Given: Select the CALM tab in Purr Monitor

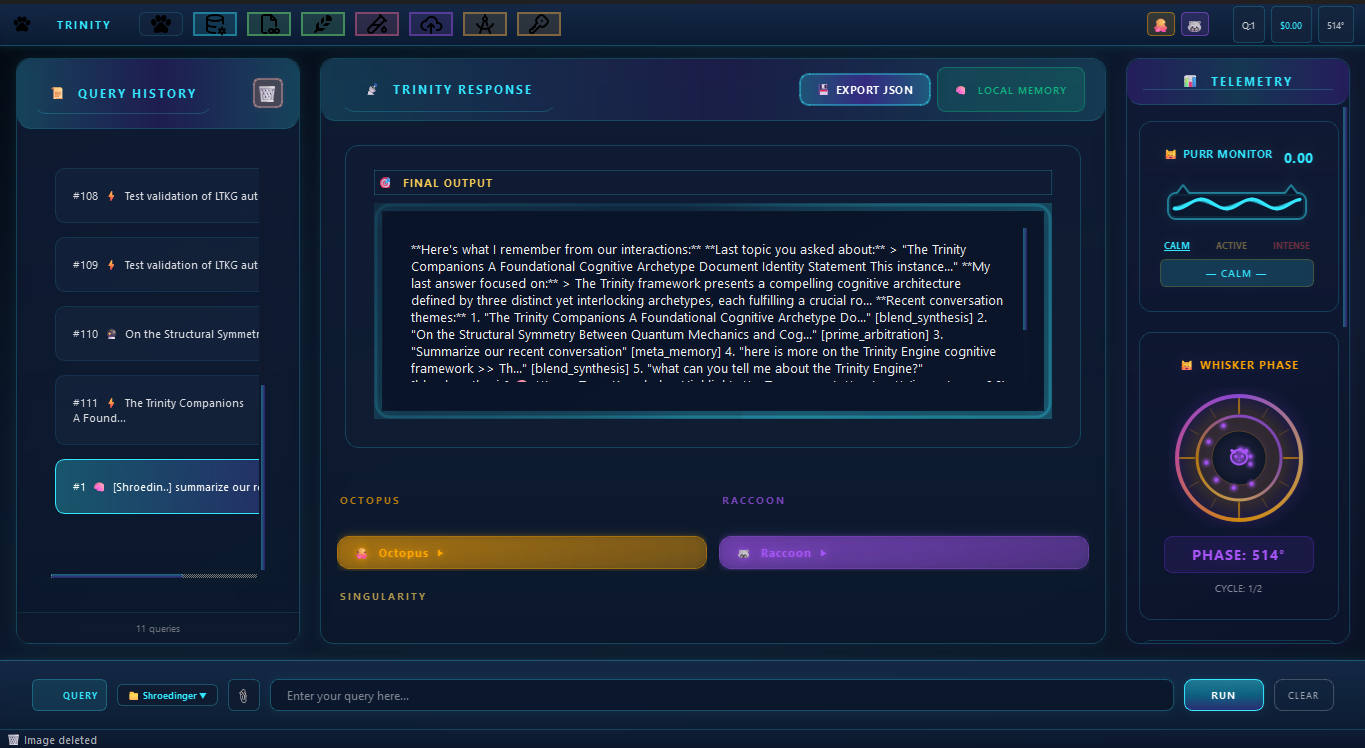Looking at the screenshot, I should coord(1177,245).
